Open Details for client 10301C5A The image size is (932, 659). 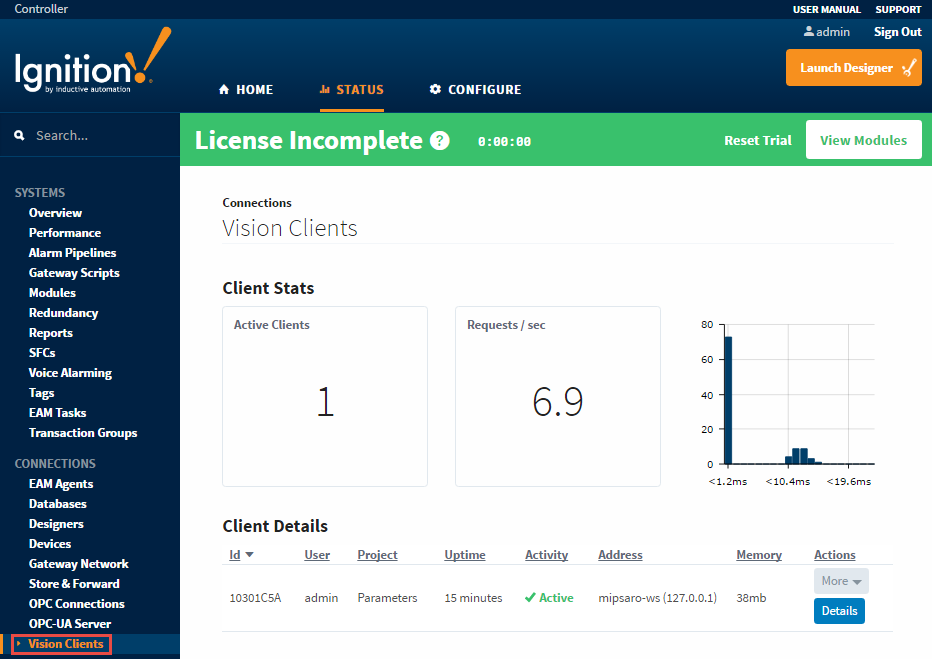coord(839,611)
